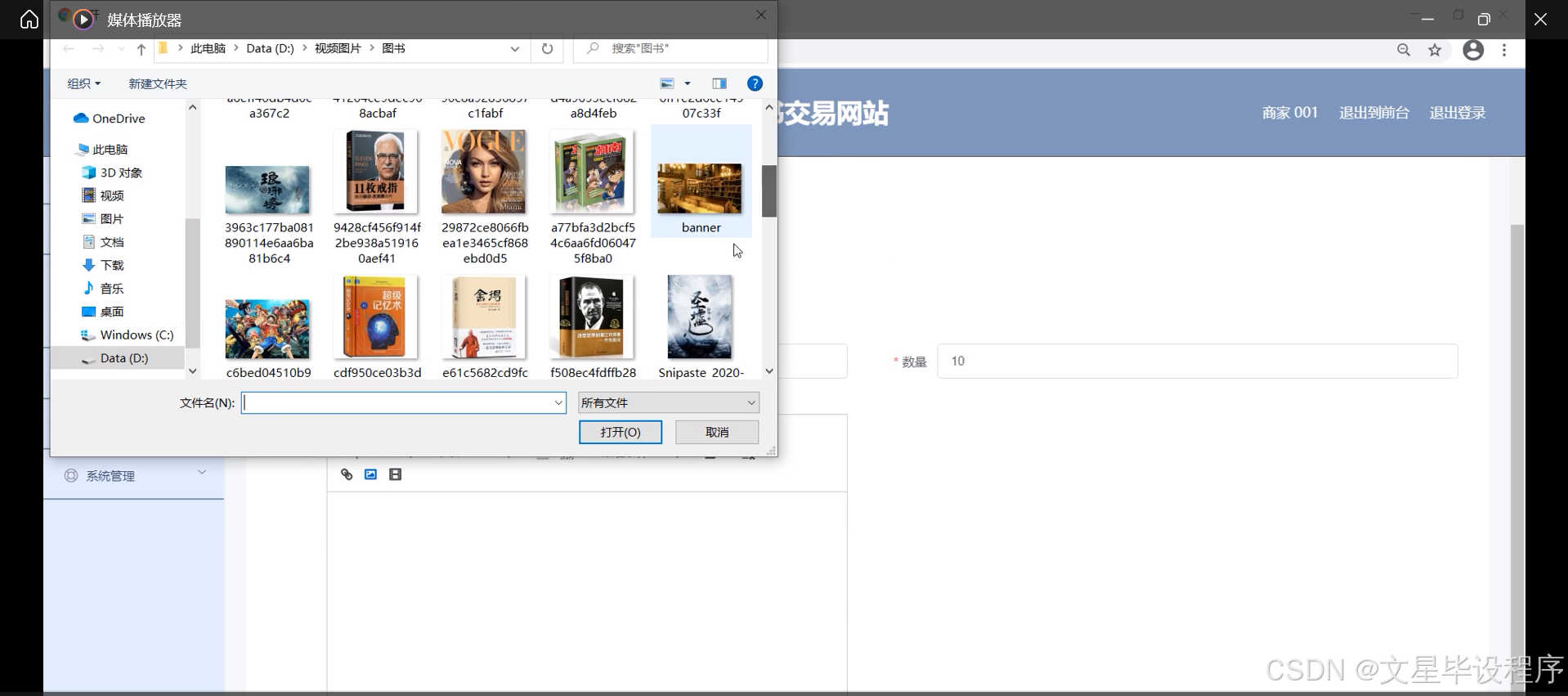Select OneDrive in navigation pane
Viewport: 1568px width, 696px height.
109,119
